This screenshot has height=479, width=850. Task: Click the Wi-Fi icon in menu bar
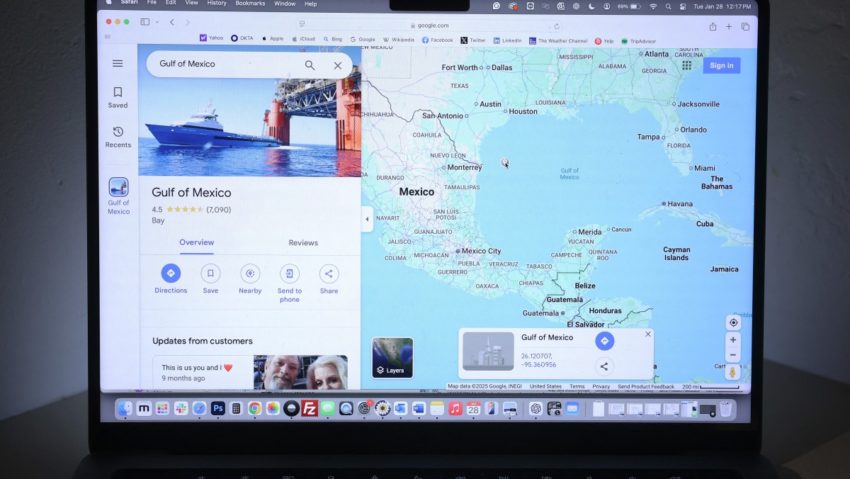pyautogui.click(x=653, y=7)
